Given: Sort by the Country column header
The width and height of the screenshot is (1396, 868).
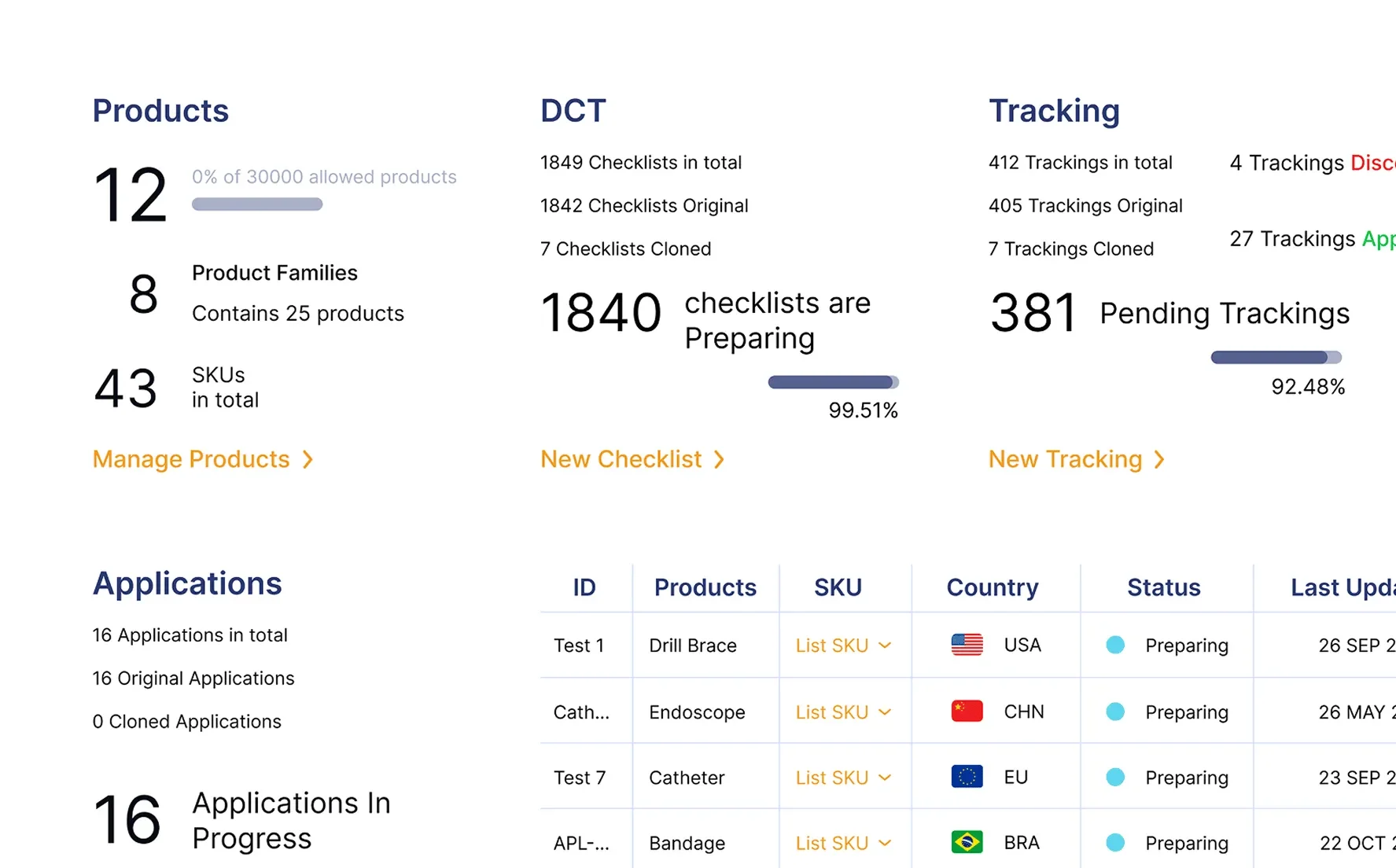Looking at the screenshot, I should click(x=992, y=587).
